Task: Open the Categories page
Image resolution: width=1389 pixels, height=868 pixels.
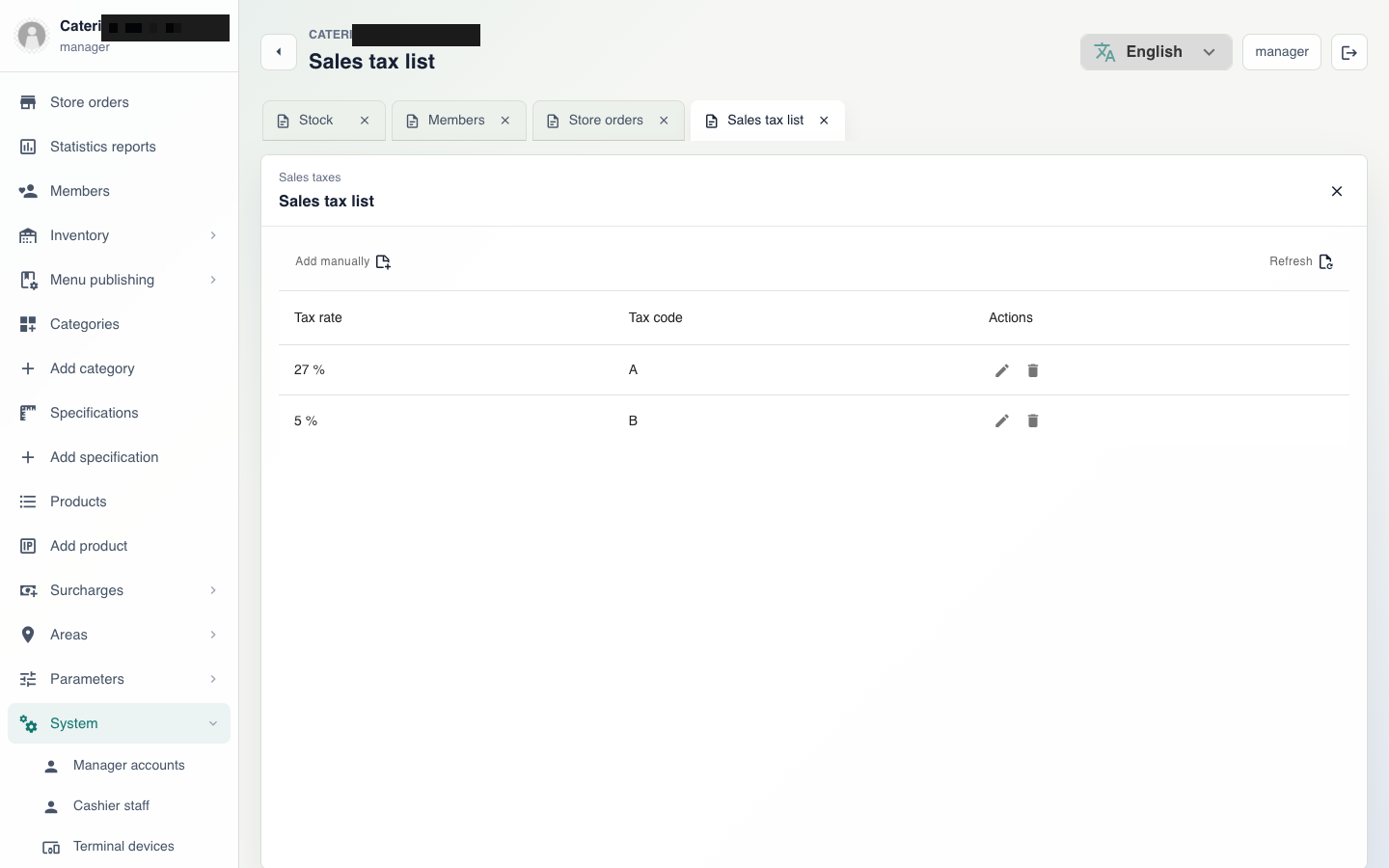Action: [120, 324]
